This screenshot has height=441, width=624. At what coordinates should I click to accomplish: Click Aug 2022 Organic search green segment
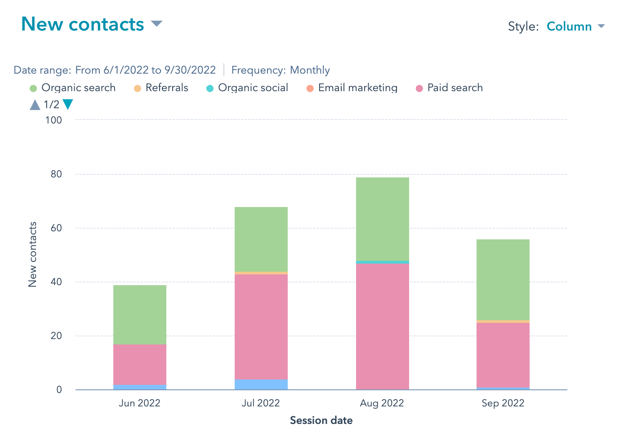click(382, 219)
